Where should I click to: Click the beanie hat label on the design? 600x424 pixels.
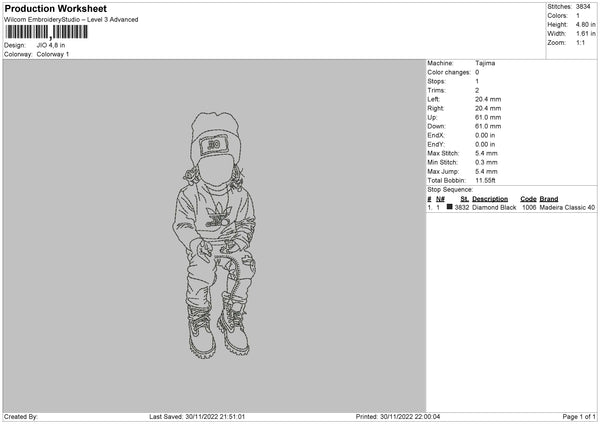[214, 145]
